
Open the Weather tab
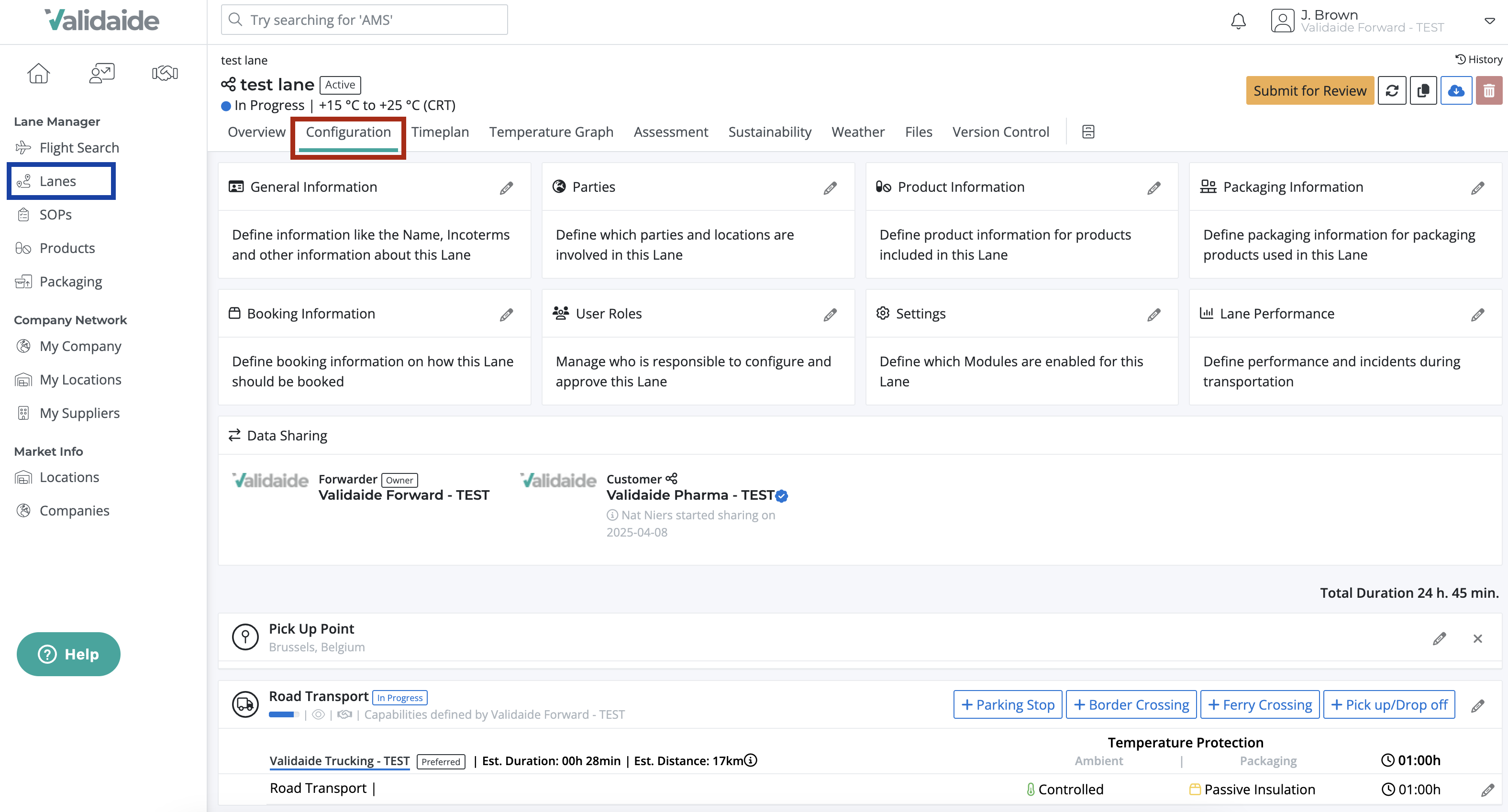click(858, 132)
